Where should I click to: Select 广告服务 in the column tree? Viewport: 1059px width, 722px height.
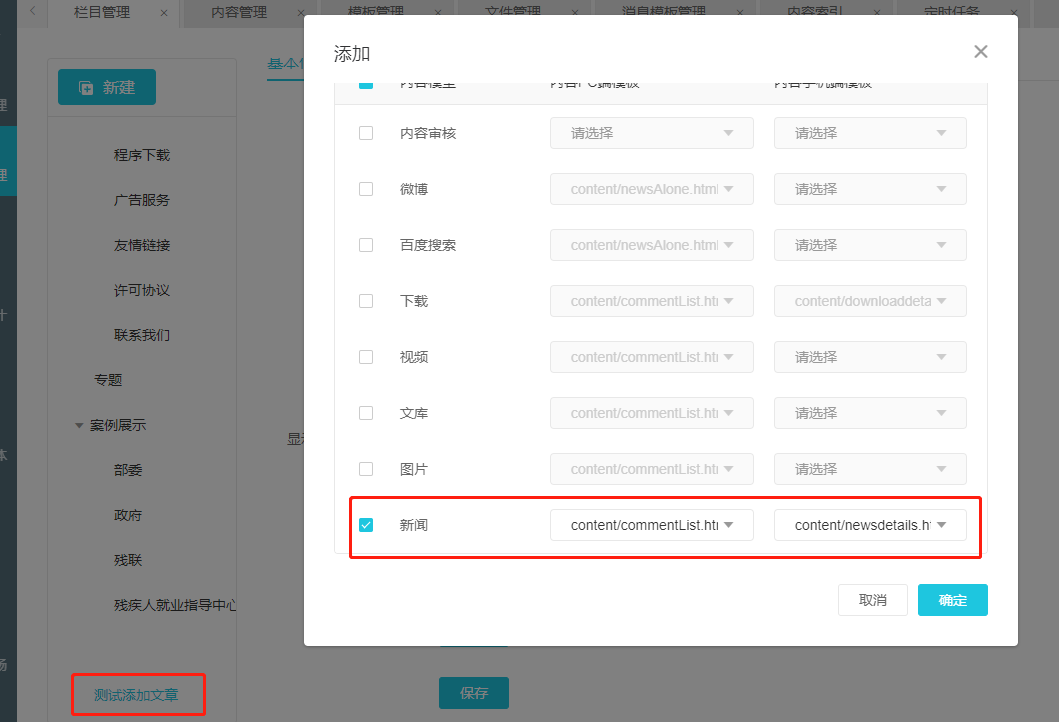(142, 201)
